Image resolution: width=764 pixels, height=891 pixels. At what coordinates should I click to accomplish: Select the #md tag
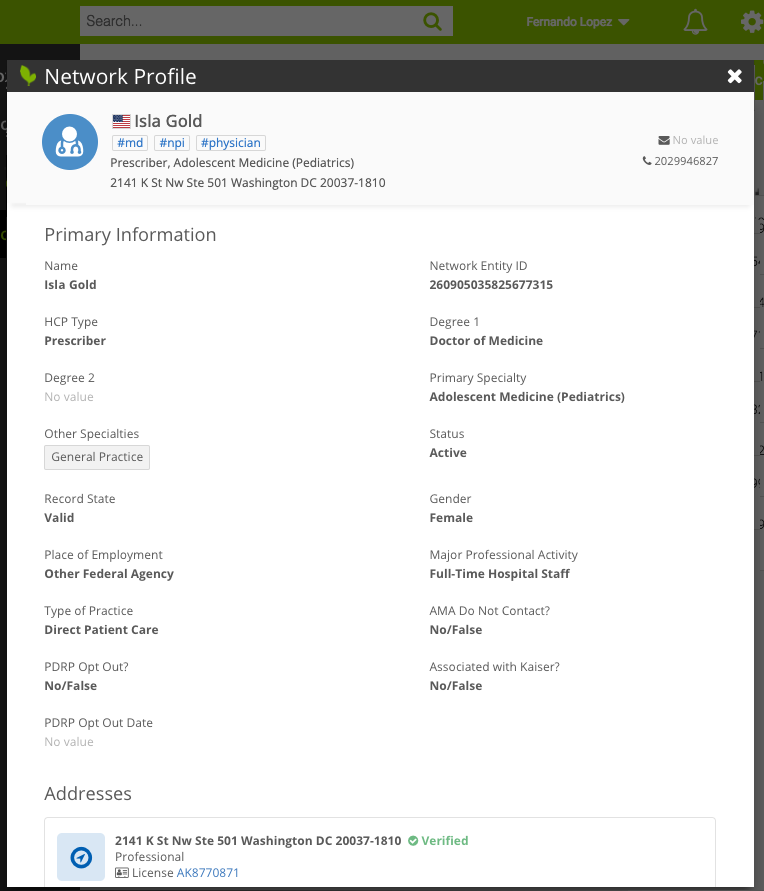[x=130, y=143]
